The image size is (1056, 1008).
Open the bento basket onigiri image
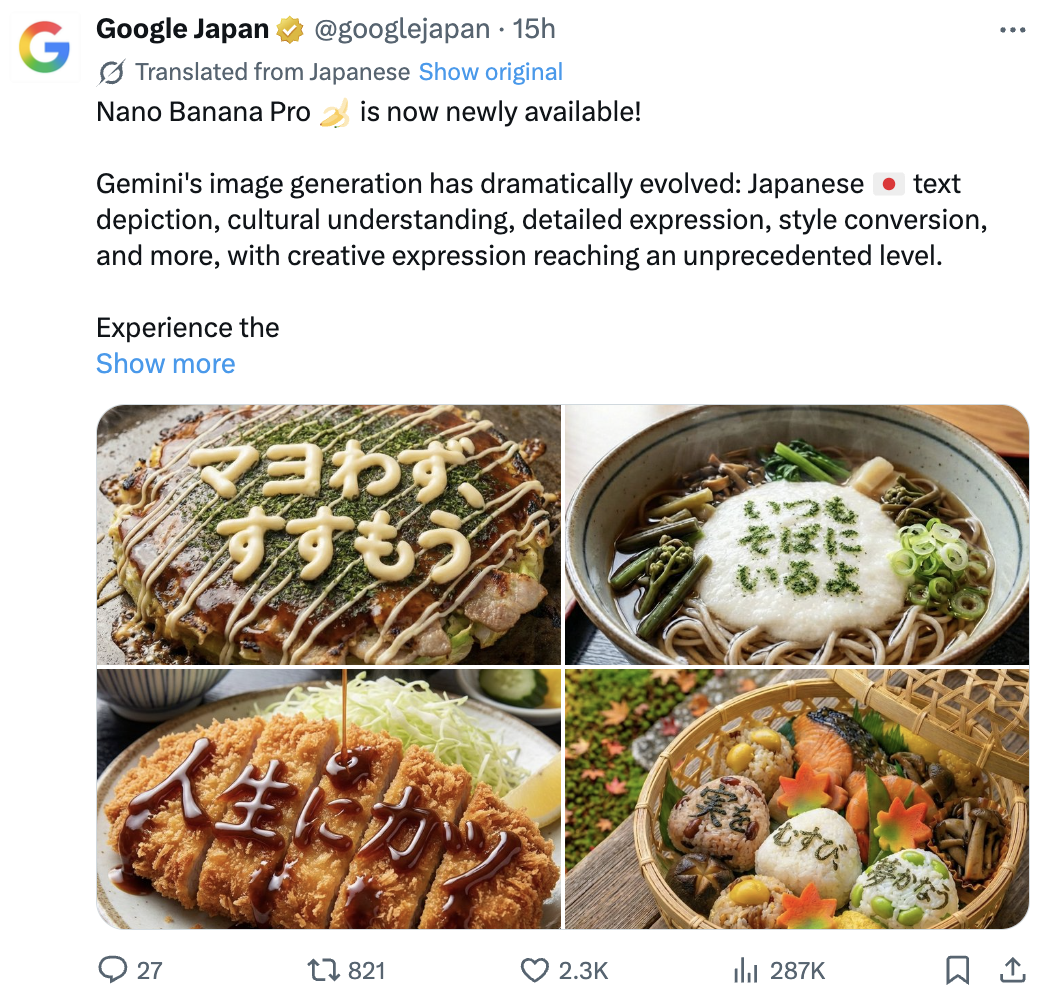click(797, 799)
